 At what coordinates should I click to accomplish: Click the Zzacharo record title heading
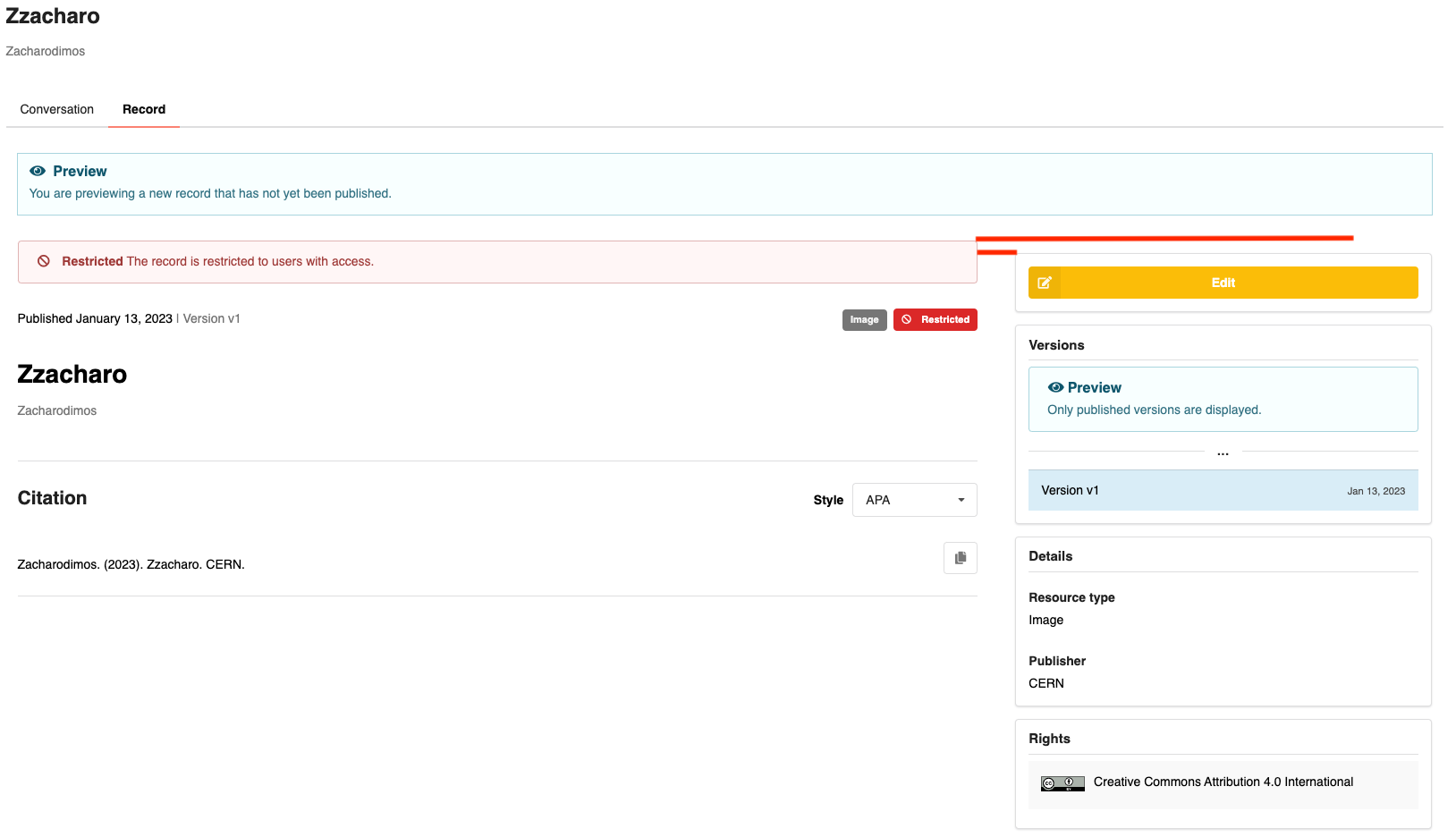pyautogui.click(x=72, y=375)
